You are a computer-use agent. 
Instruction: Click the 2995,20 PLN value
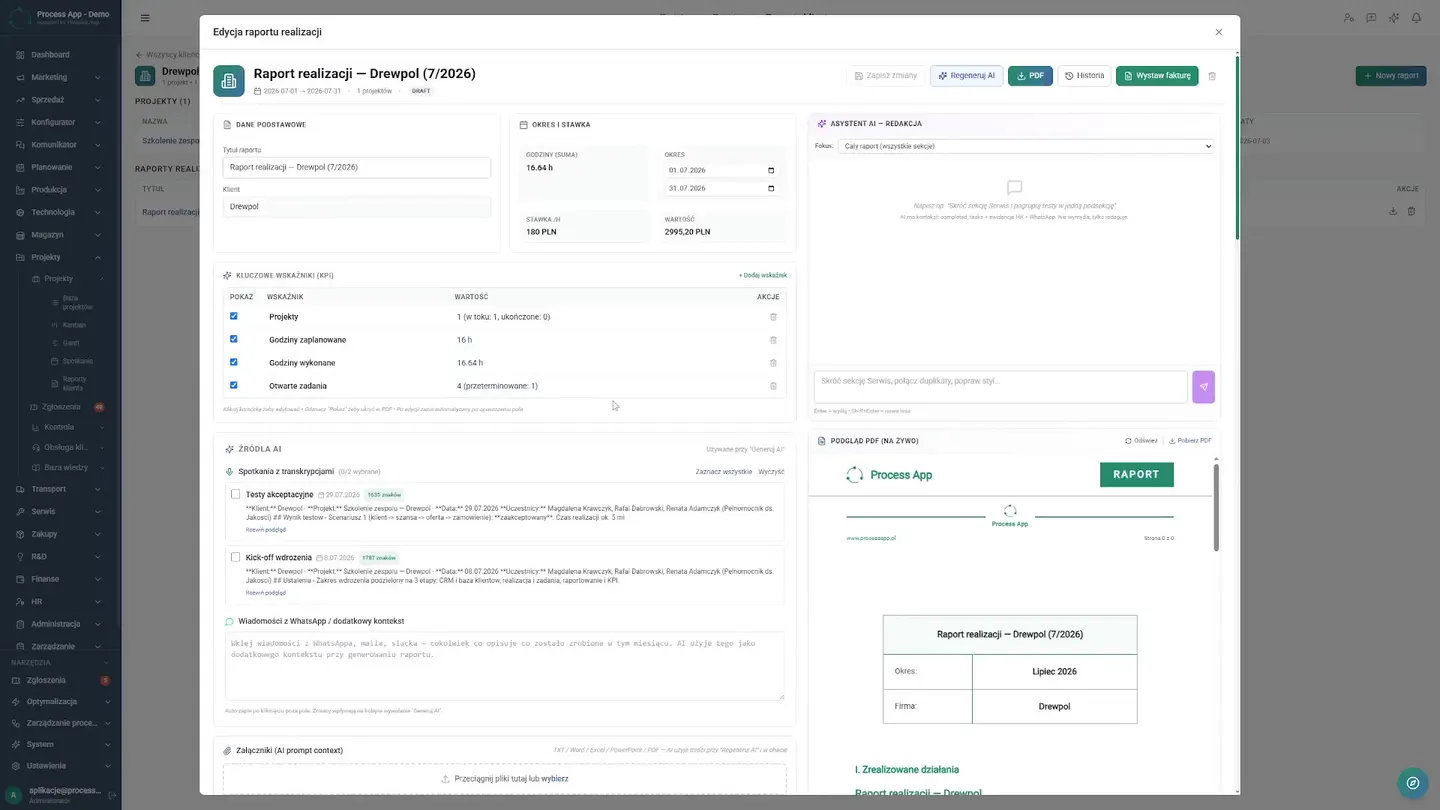tap(688, 232)
